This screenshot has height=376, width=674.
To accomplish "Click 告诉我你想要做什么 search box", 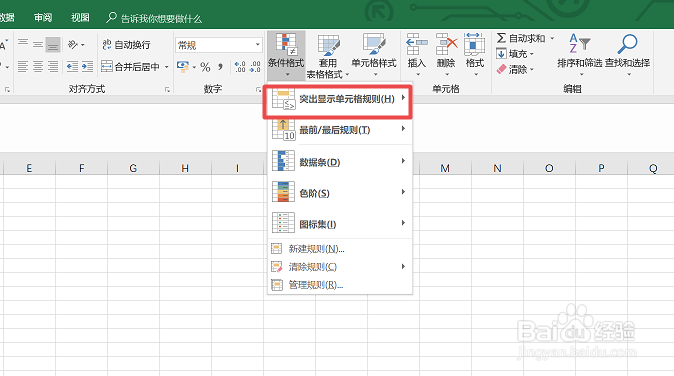I will 154,18.
